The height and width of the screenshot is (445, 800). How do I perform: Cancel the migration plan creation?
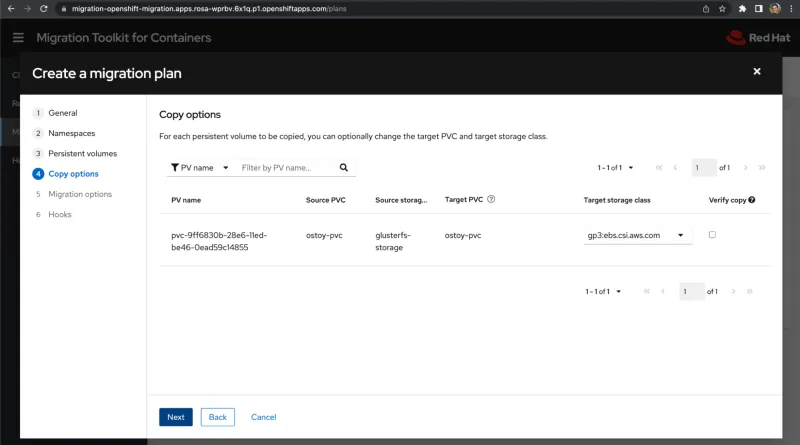coord(263,417)
